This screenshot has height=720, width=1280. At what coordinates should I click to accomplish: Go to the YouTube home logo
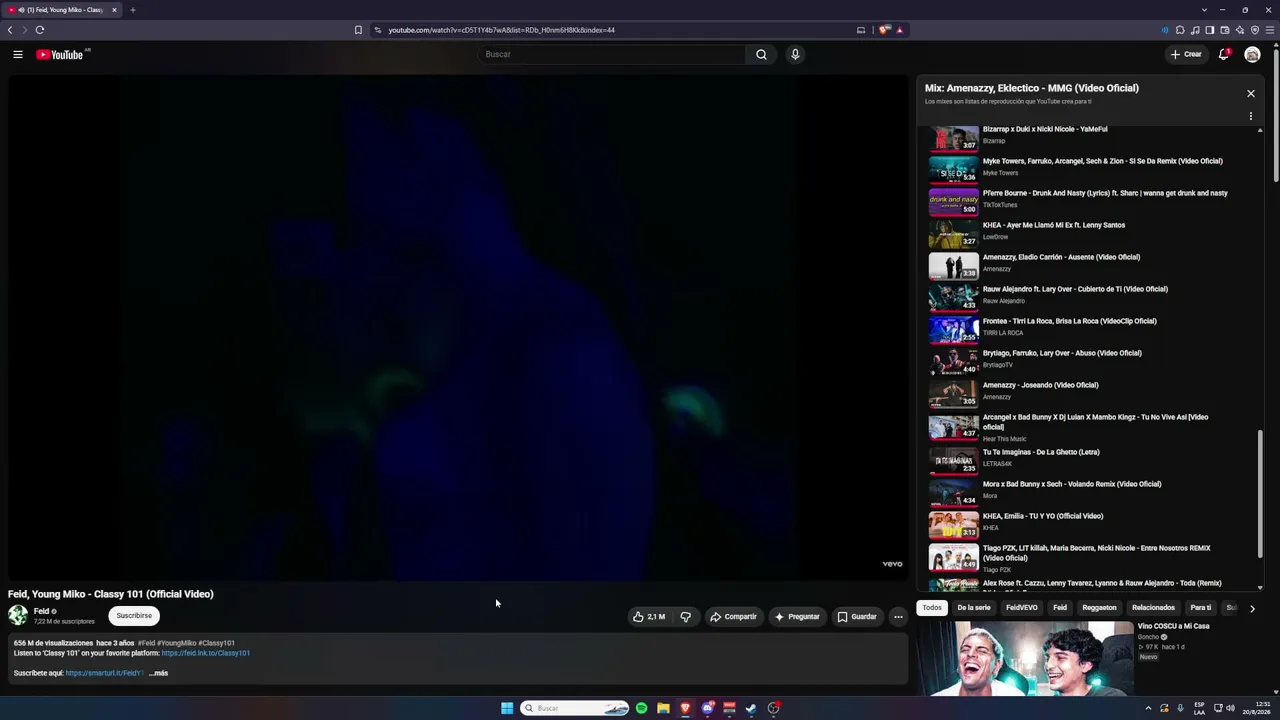coord(60,54)
